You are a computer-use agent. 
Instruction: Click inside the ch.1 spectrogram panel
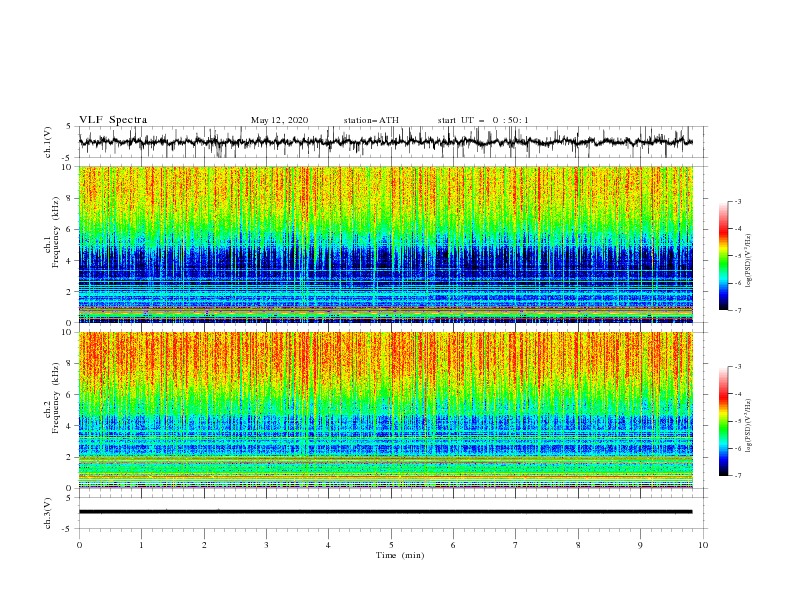click(x=386, y=244)
